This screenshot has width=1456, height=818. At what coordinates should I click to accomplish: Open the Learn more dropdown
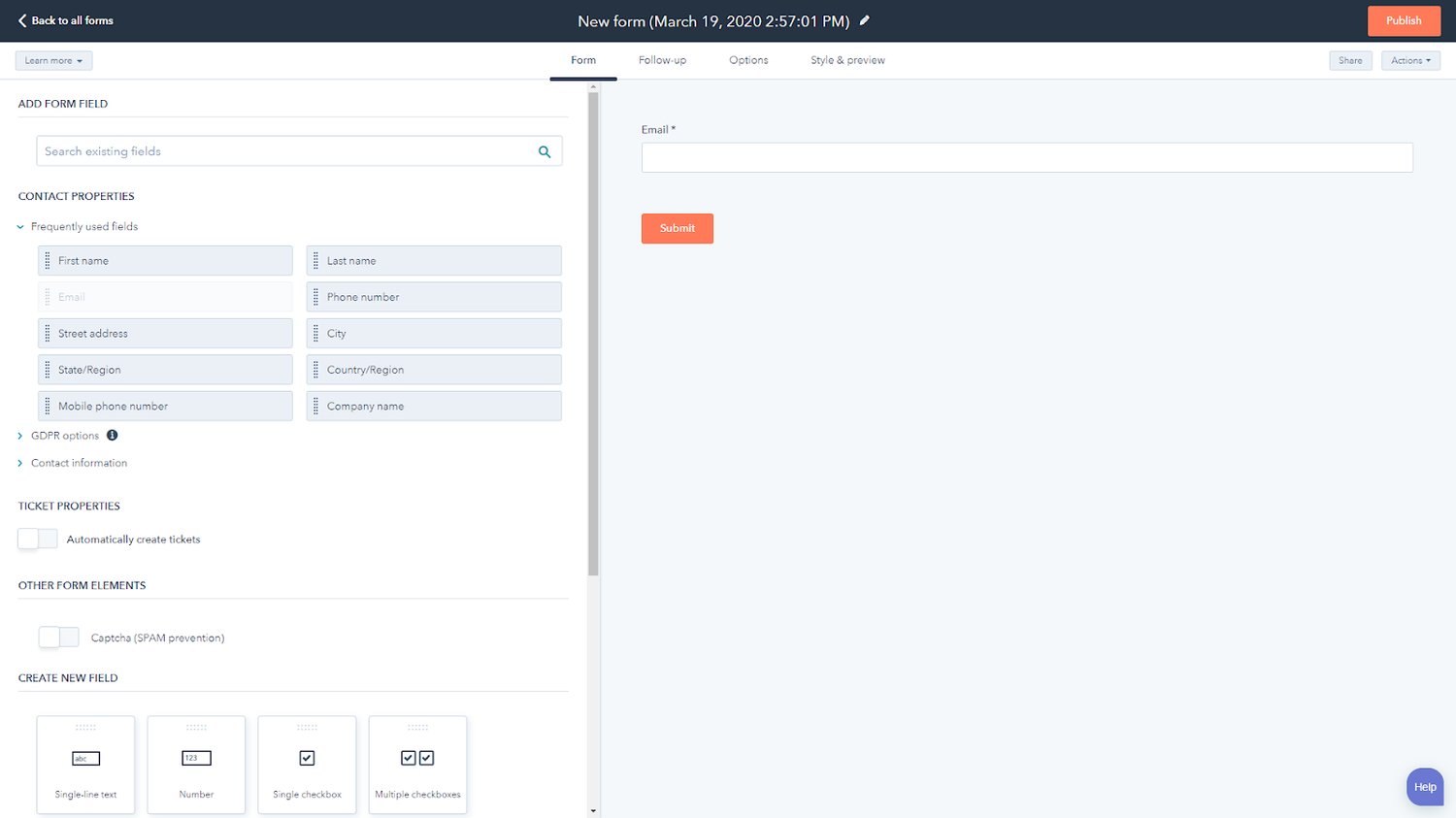coord(53,60)
